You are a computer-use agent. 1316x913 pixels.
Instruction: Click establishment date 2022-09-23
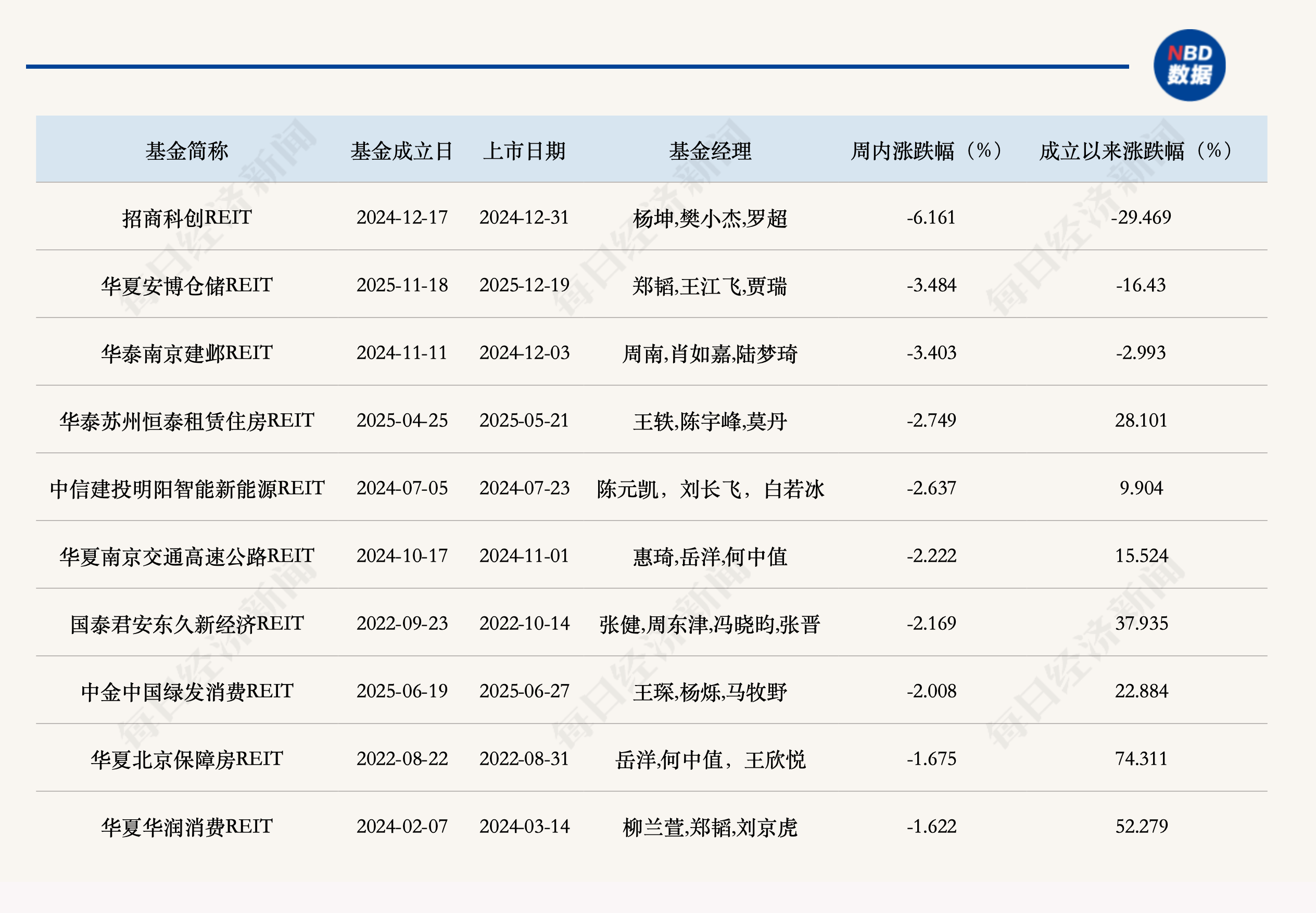point(402,623)
